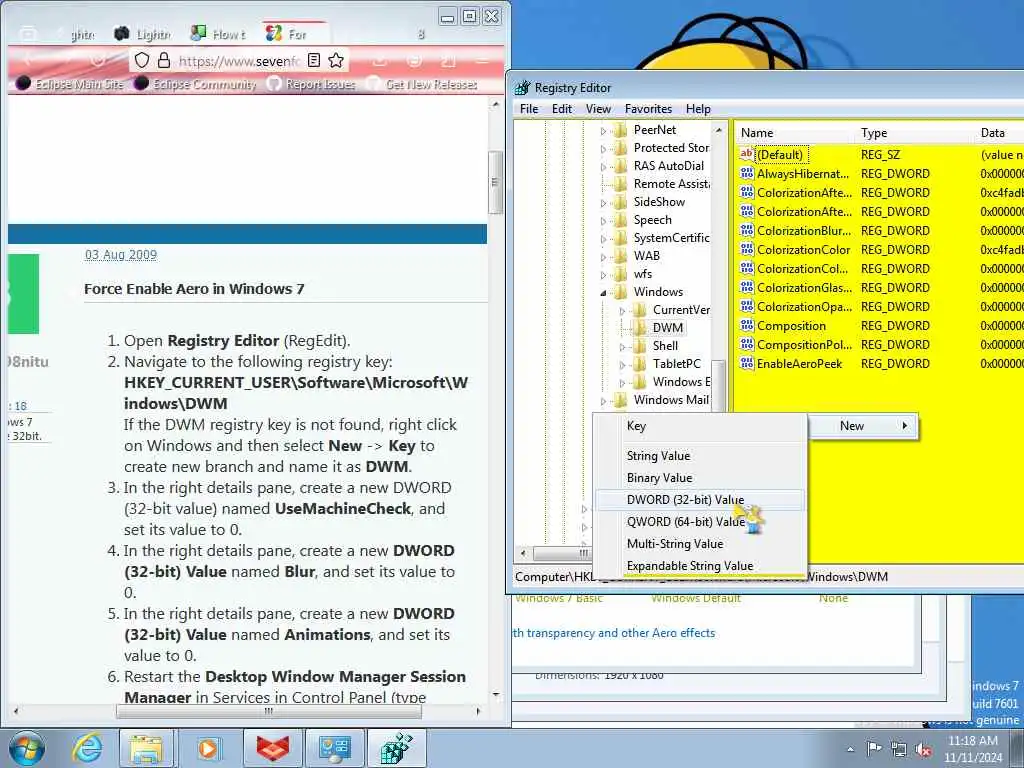
Task: Expand the Windows Mail key
Action: (x=603, y=401)
